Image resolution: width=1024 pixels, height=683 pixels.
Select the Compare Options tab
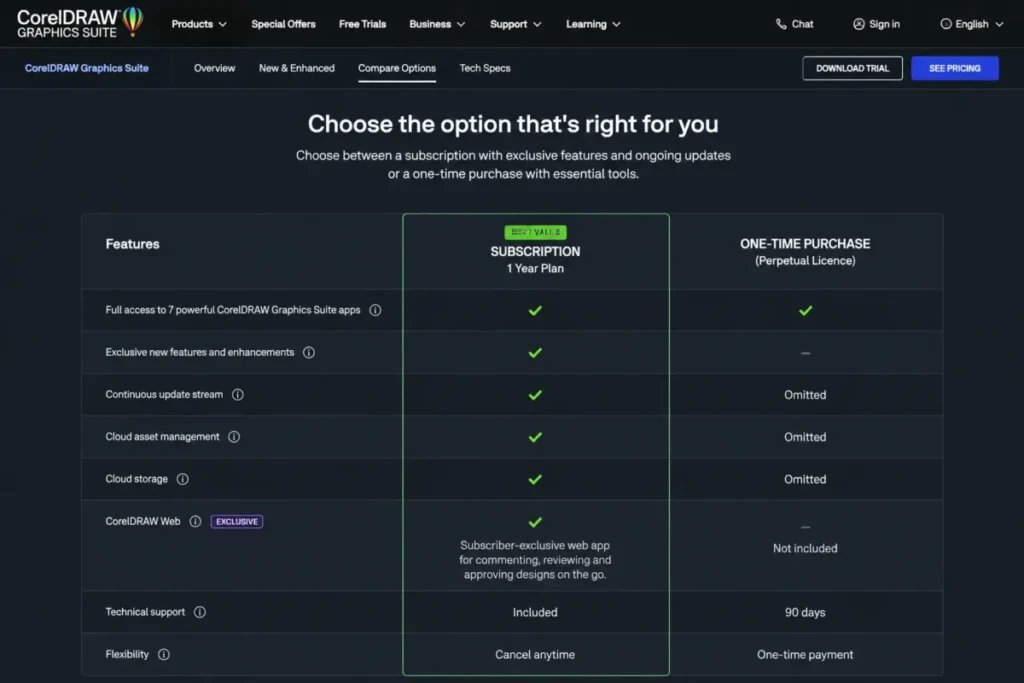(396, 68)
